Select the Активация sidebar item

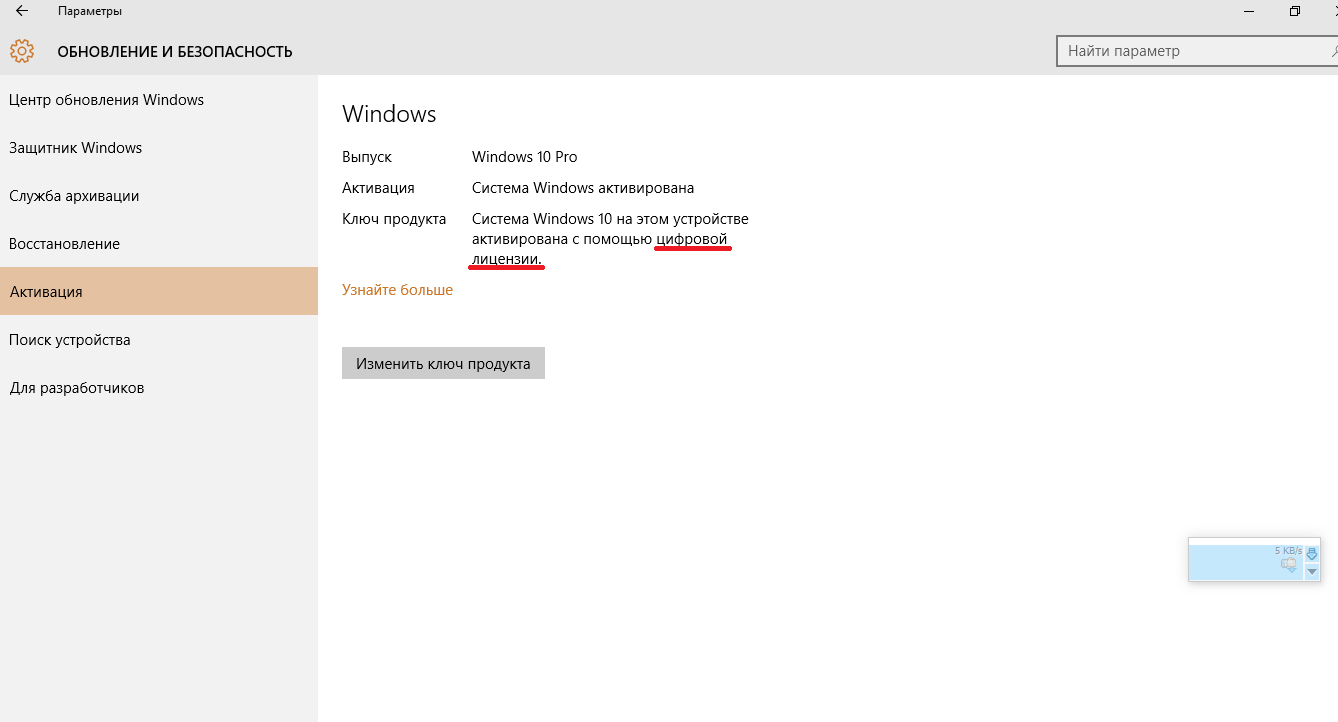coord(46,292)
